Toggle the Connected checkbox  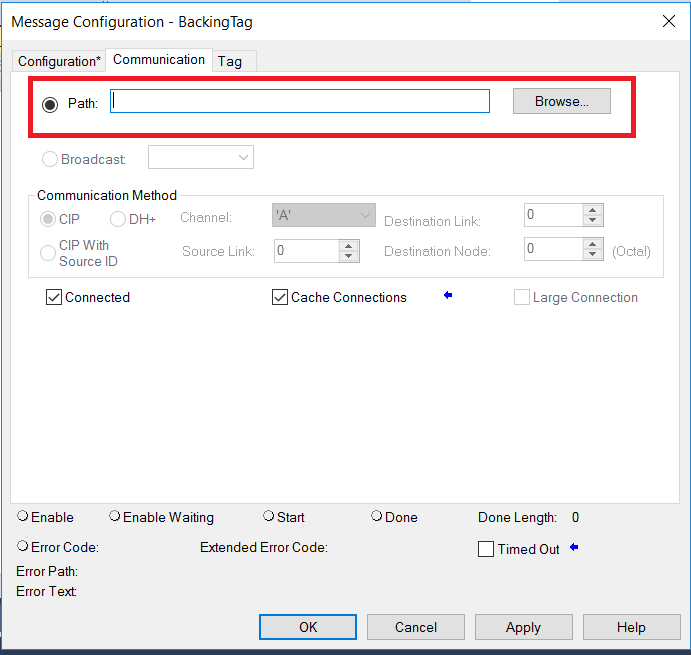point(54,298)
